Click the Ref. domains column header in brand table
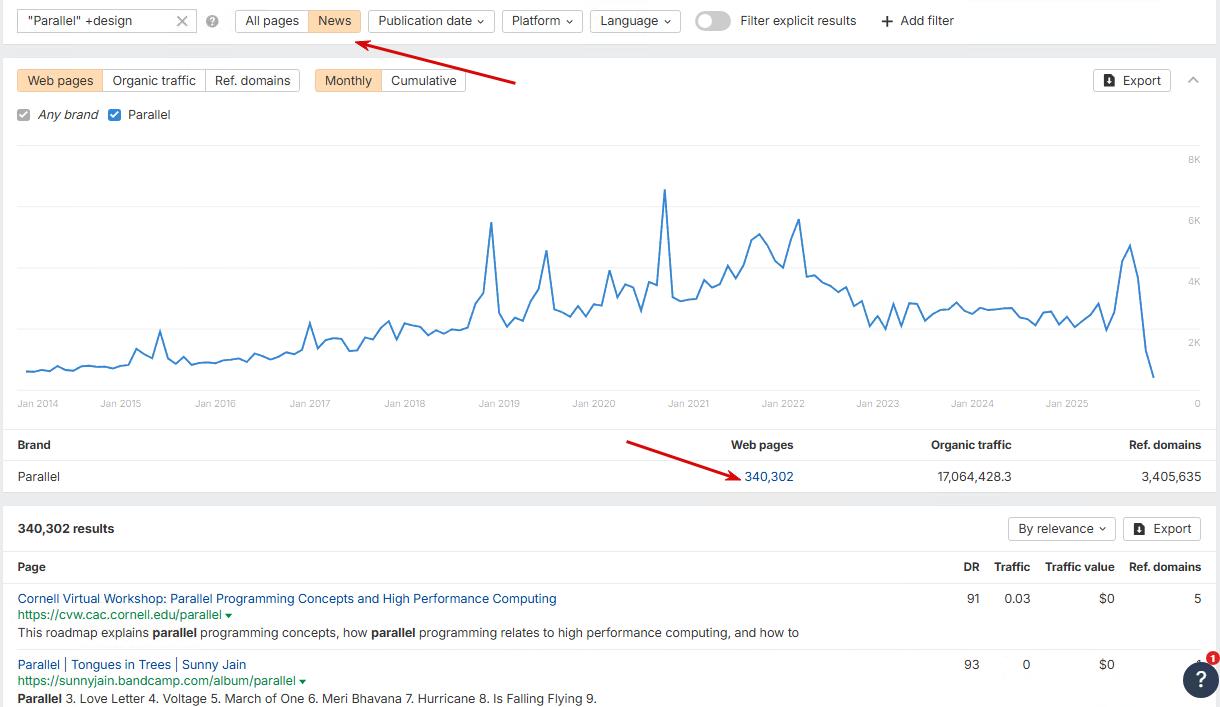Image resolution: width=1220 pixels, height=707 pixels. click(1165, 445)
